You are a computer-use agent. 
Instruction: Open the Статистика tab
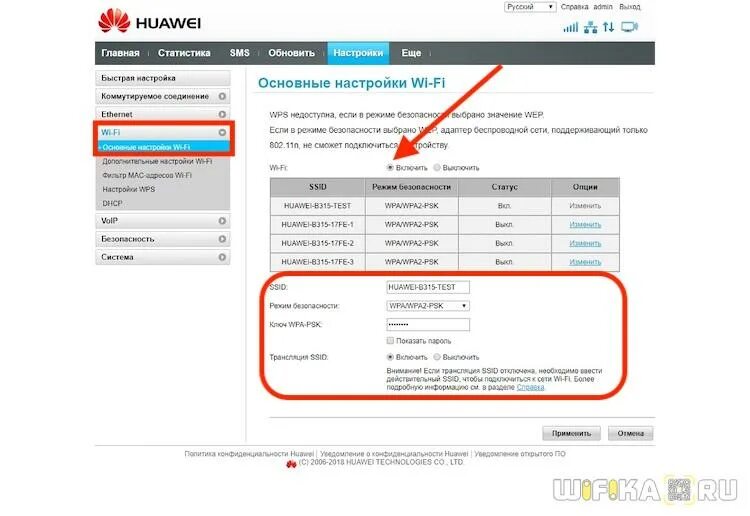pyautogui.click(x=184, y=53)
